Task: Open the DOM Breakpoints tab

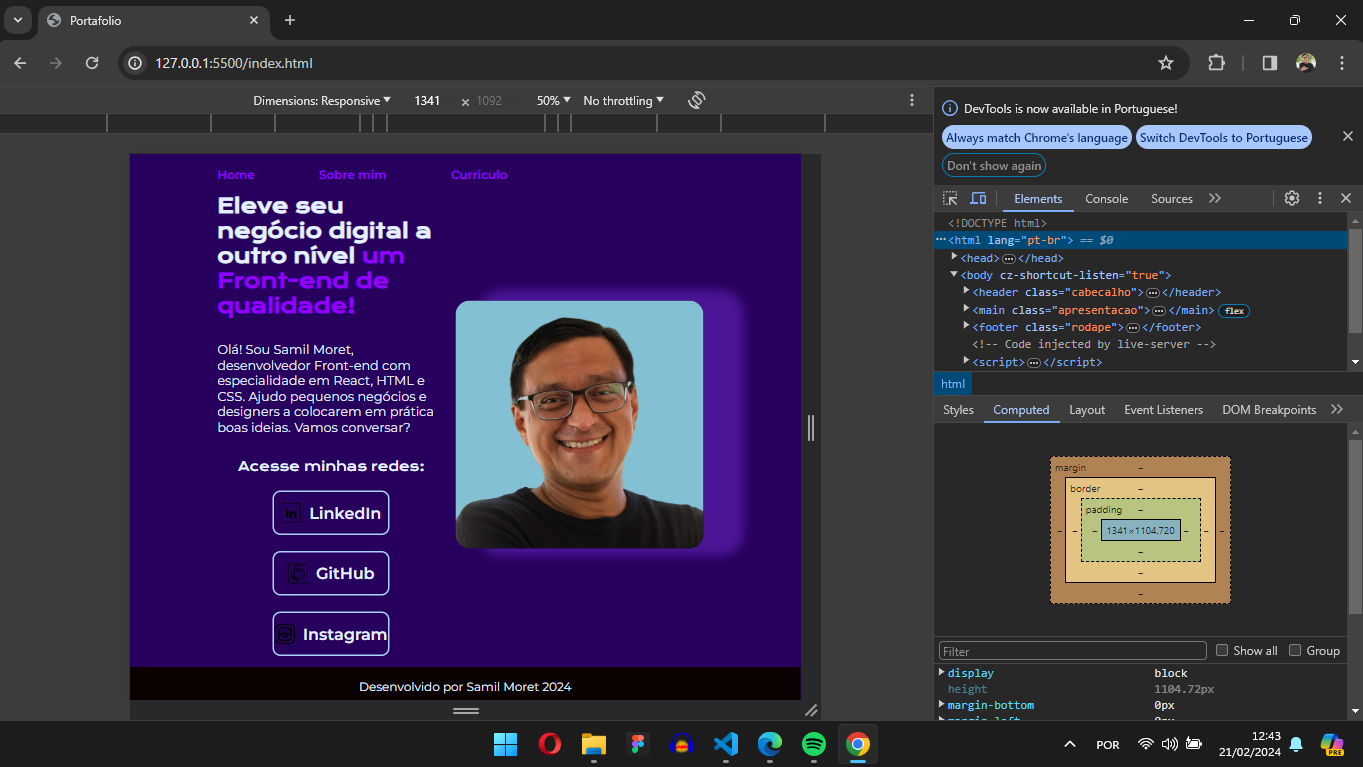Action: (1269, 410)
